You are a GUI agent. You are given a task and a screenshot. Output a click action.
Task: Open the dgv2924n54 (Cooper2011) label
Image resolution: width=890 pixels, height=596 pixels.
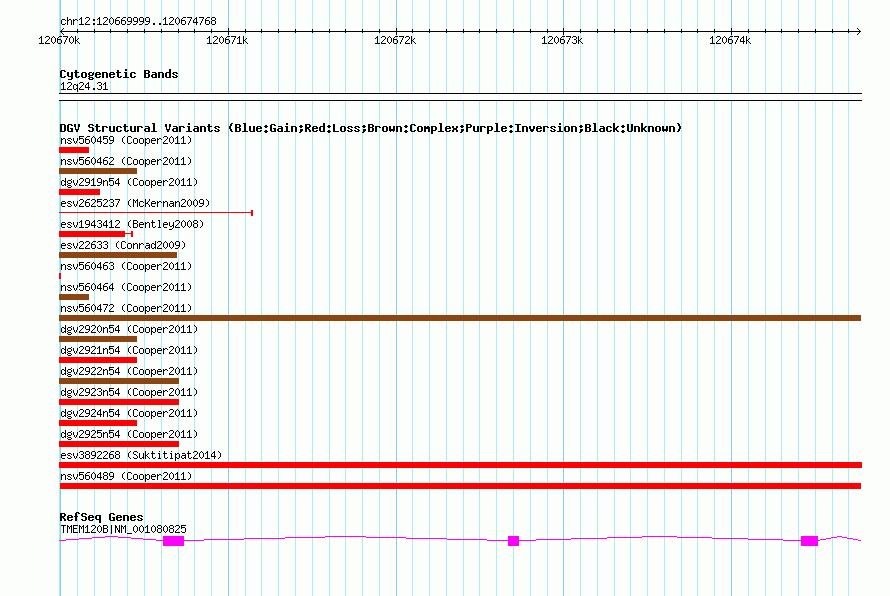[x=129, y=413]
